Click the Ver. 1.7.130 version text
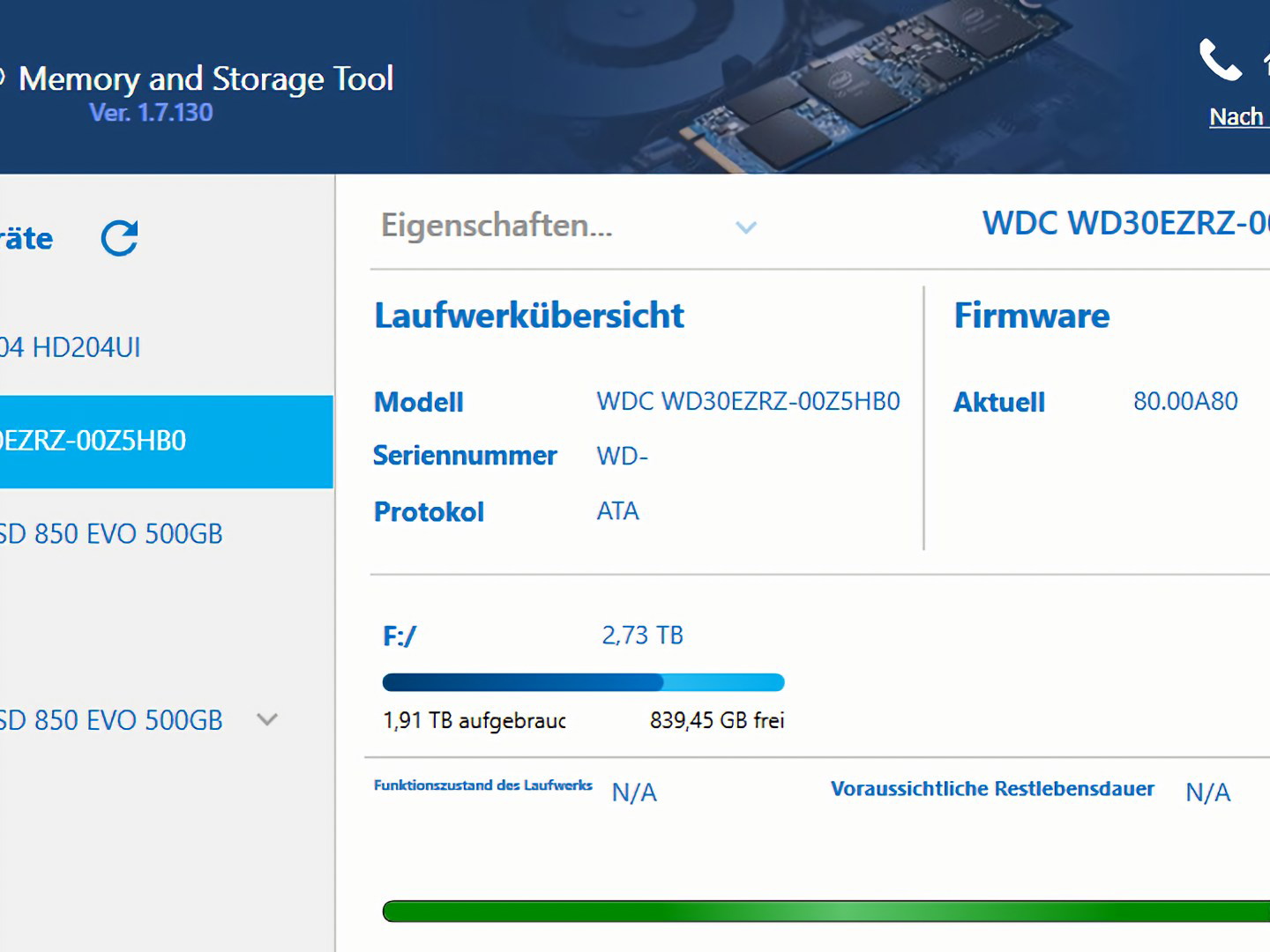The height and width of the screenshot is (952, 1270). [x=151, y=113]
